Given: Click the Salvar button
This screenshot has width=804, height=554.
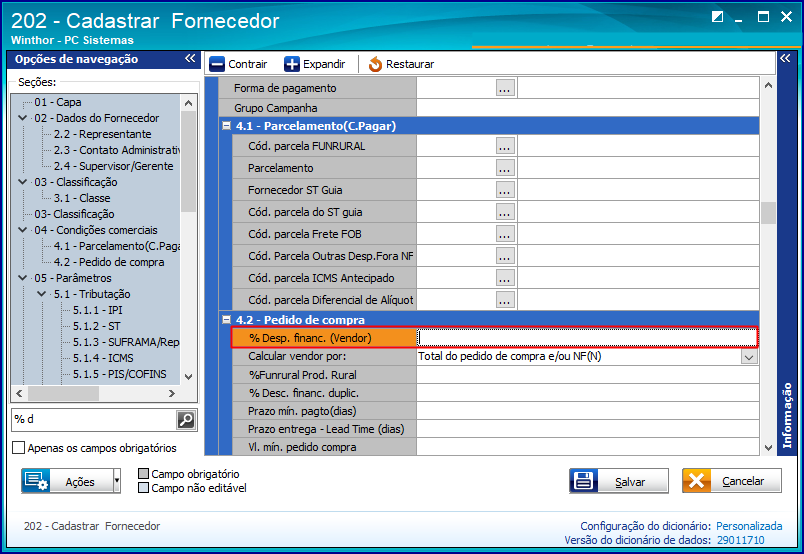Looking at the screenshot, I should click(x=619, y=481).
